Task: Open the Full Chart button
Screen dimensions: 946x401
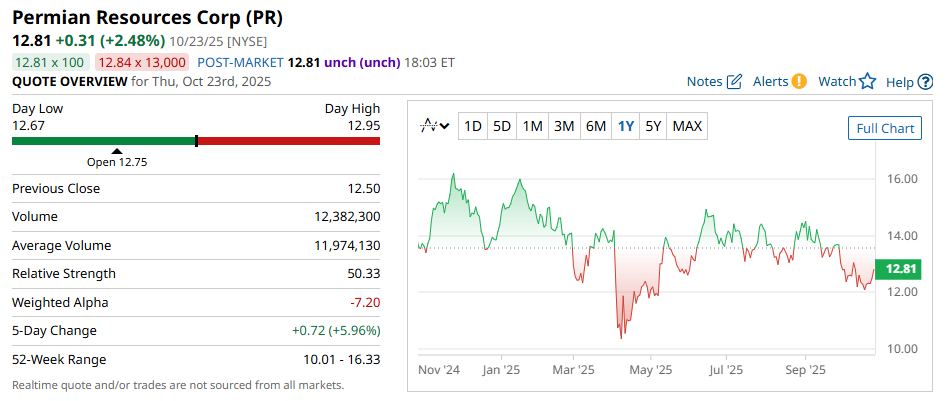Action: (x=885, y=128)
